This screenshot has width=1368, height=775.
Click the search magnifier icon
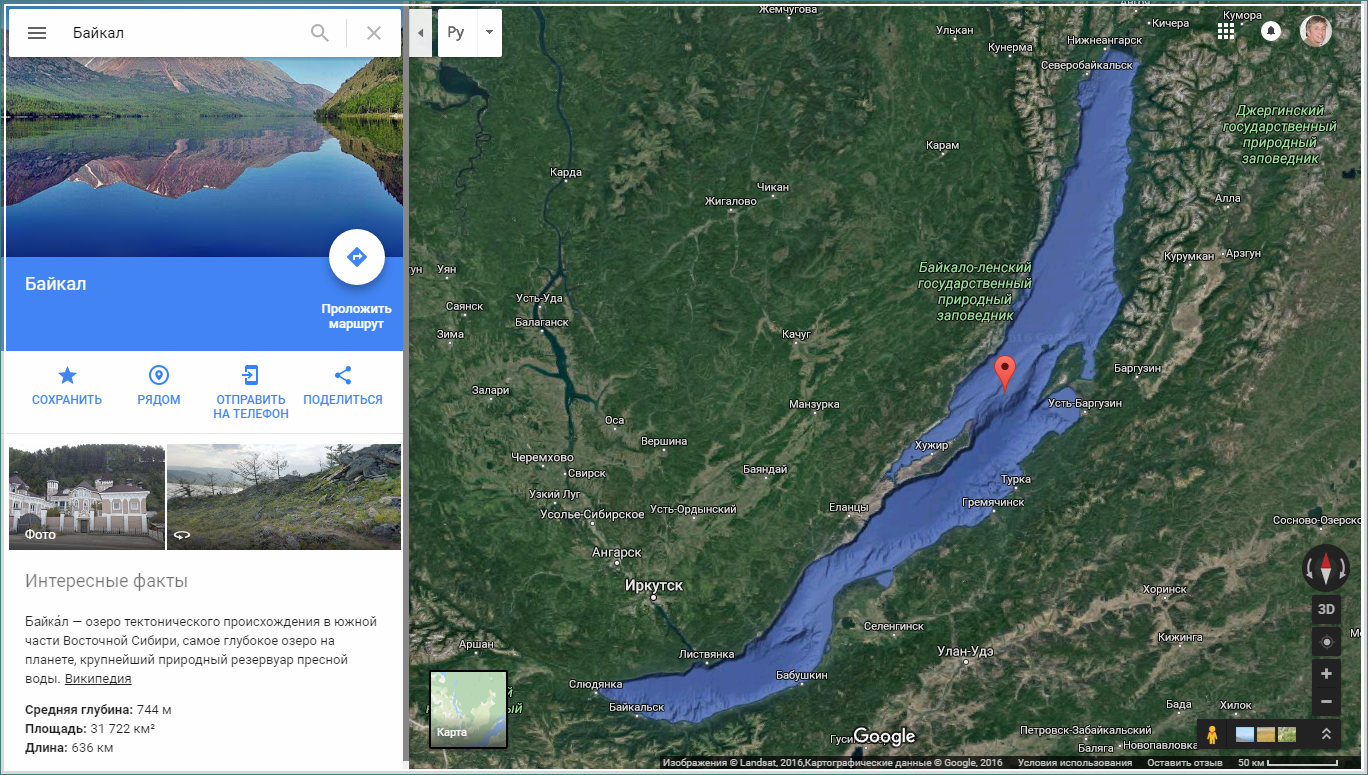click(320, 33)
